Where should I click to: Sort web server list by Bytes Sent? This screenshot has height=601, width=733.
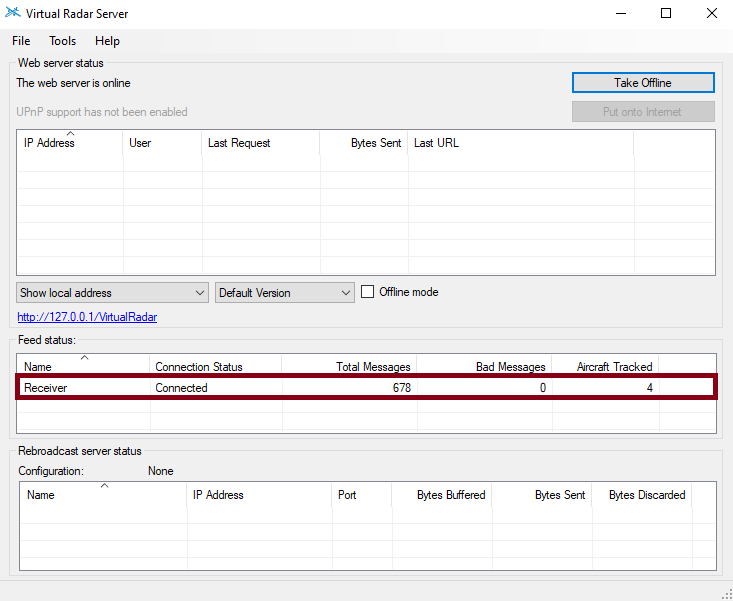pyautogui.click(x=364, y=143)
